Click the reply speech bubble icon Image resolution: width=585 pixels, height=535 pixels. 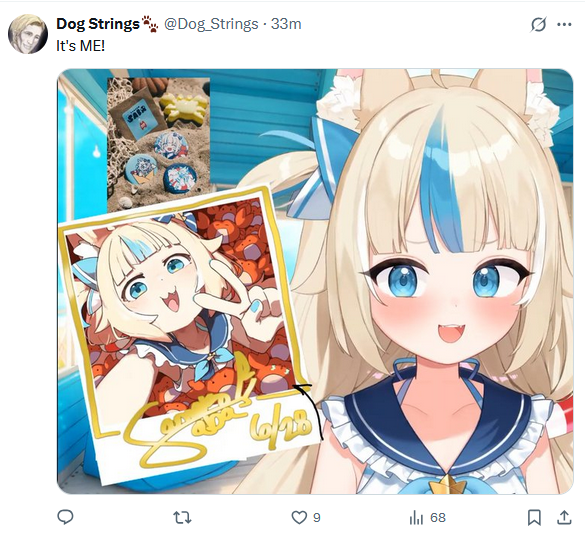pos(65,517)
